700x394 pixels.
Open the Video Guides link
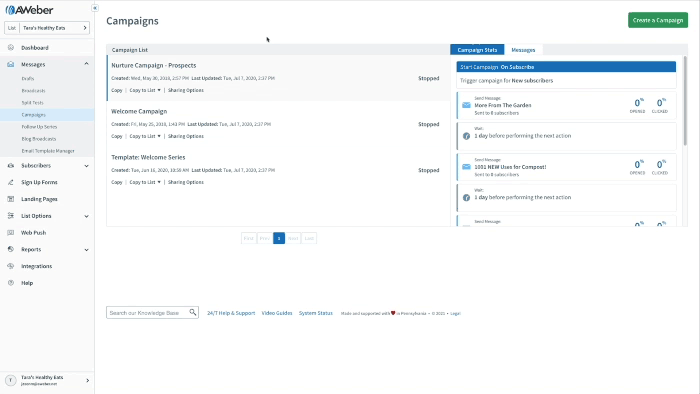tap(277, 313)
